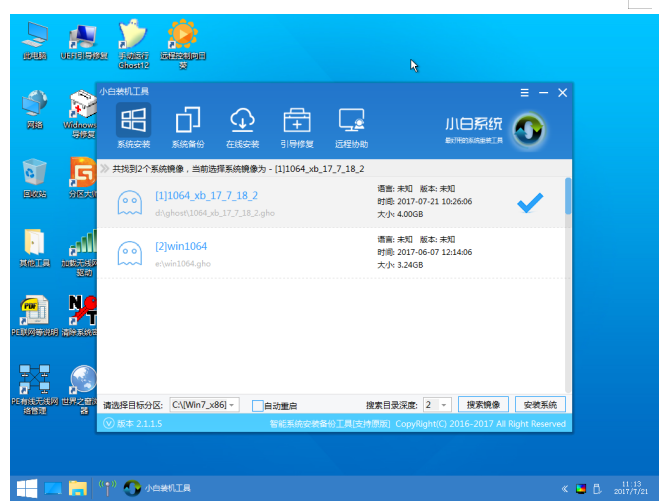The width and height of the screenshot is (662, 503).
Task: Open 回收站 desktop icon
Action: click(35, 178)
